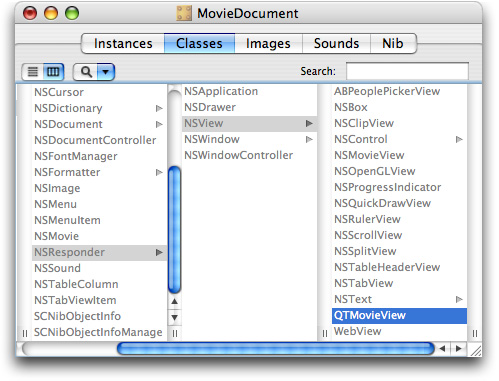Select NSClipView class
This screenshot has width=499, height=381.
364,123
